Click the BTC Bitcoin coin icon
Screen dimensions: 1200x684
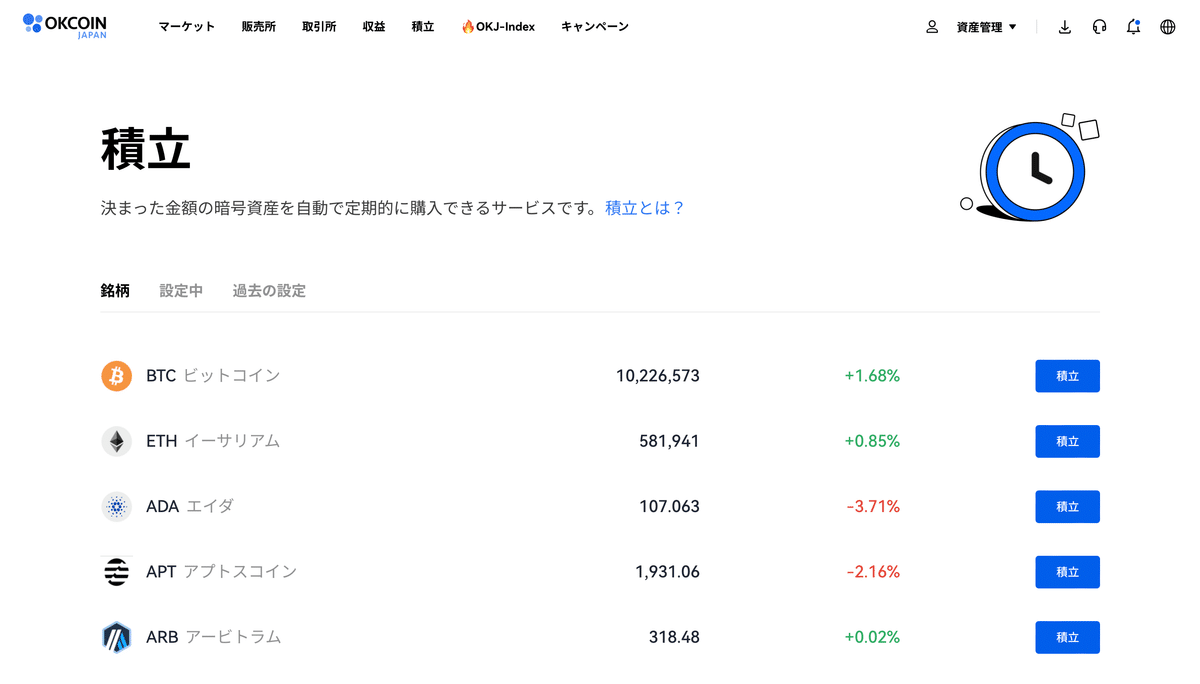(116, 376)
